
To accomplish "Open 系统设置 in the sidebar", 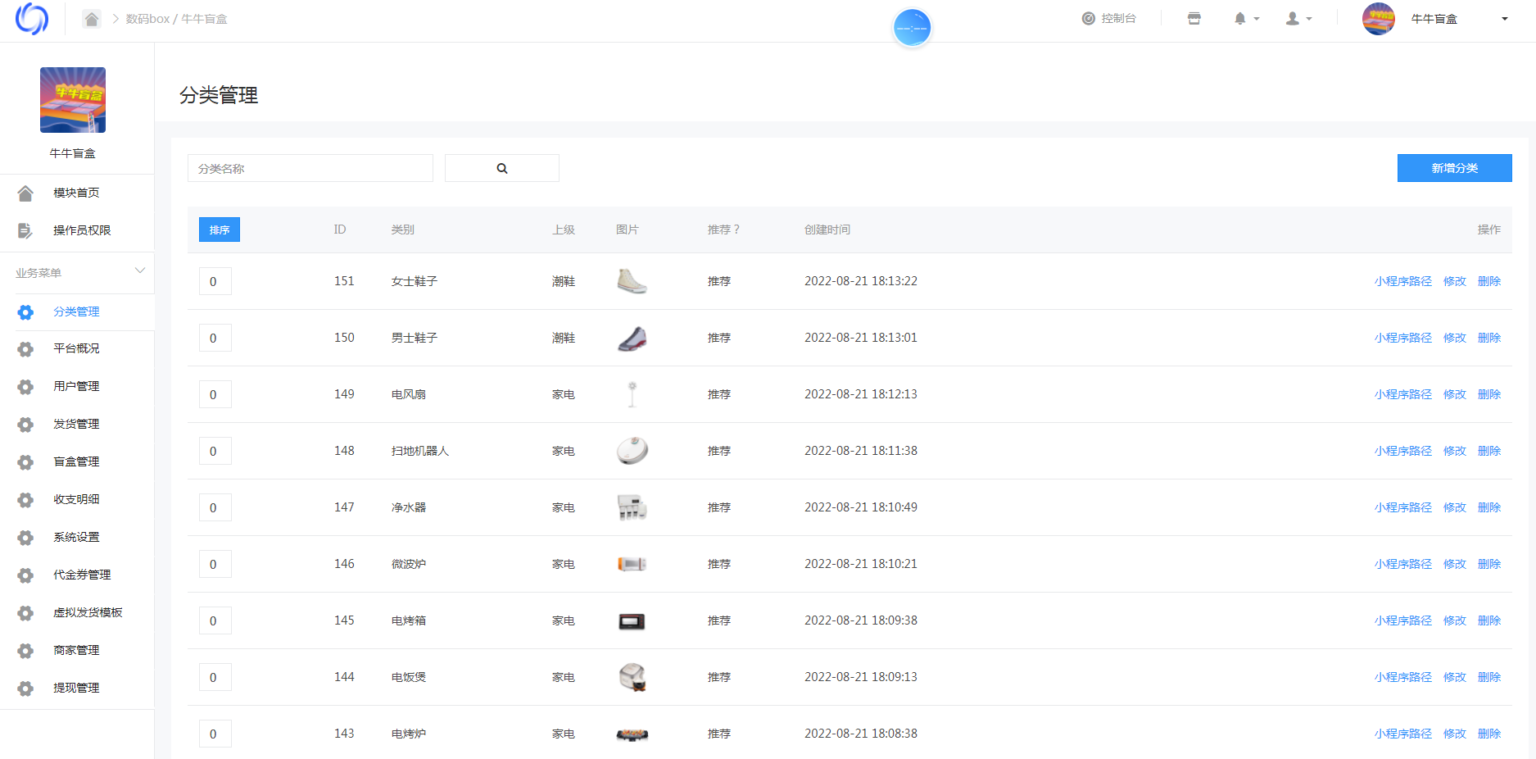I will coord(76,537).
